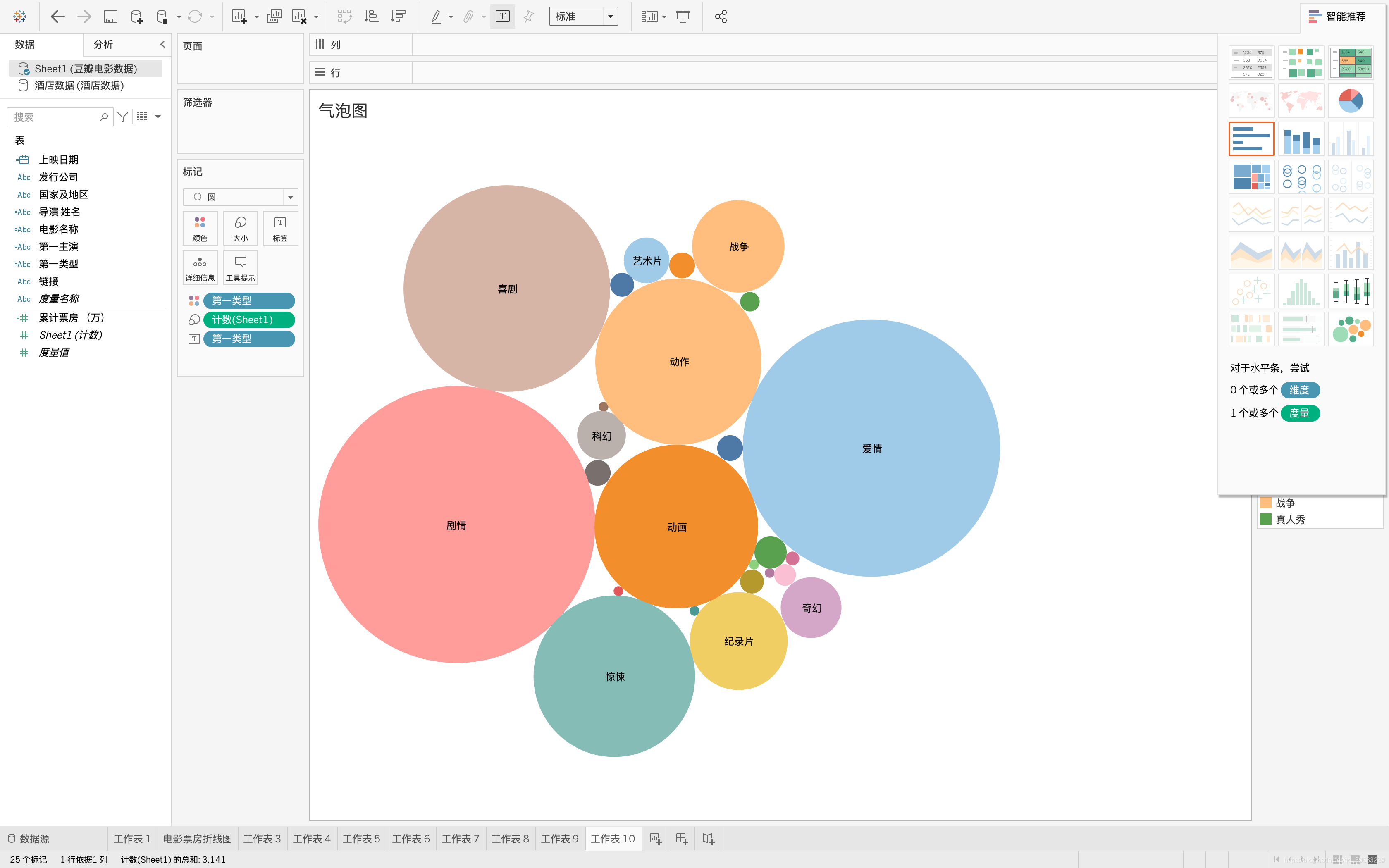This screenshot has height=868, width=1389.
Task: Click the Share workbook icon
Action: [721, 17]
